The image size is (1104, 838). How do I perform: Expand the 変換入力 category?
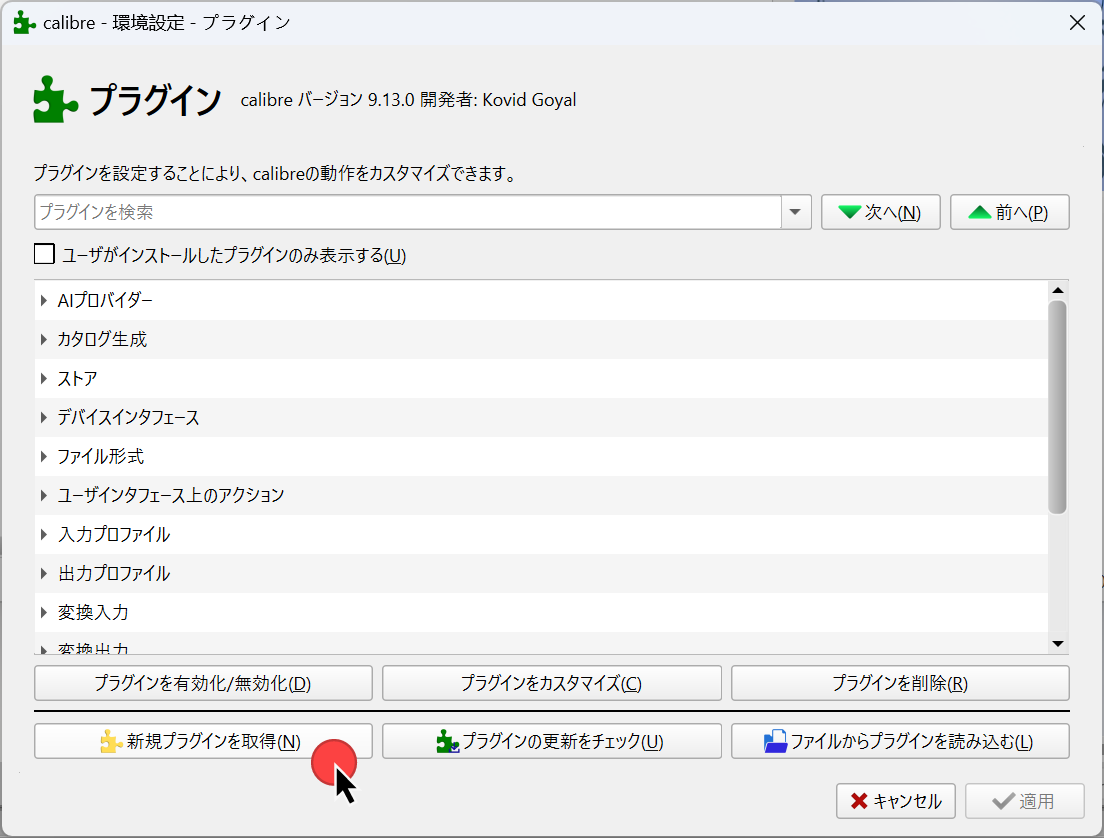coord(44,613)
